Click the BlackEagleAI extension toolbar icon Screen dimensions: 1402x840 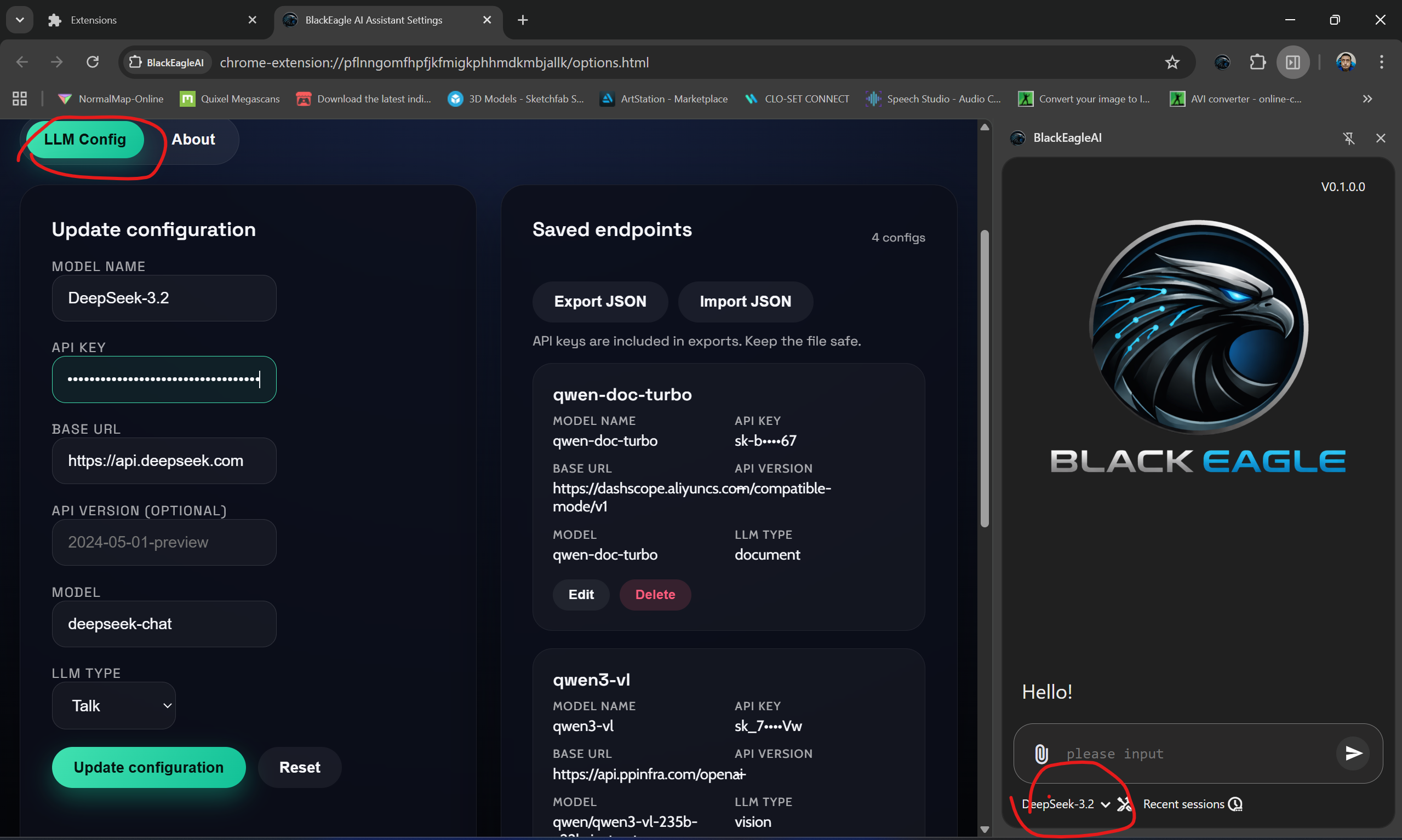[x=1222, y=62]
